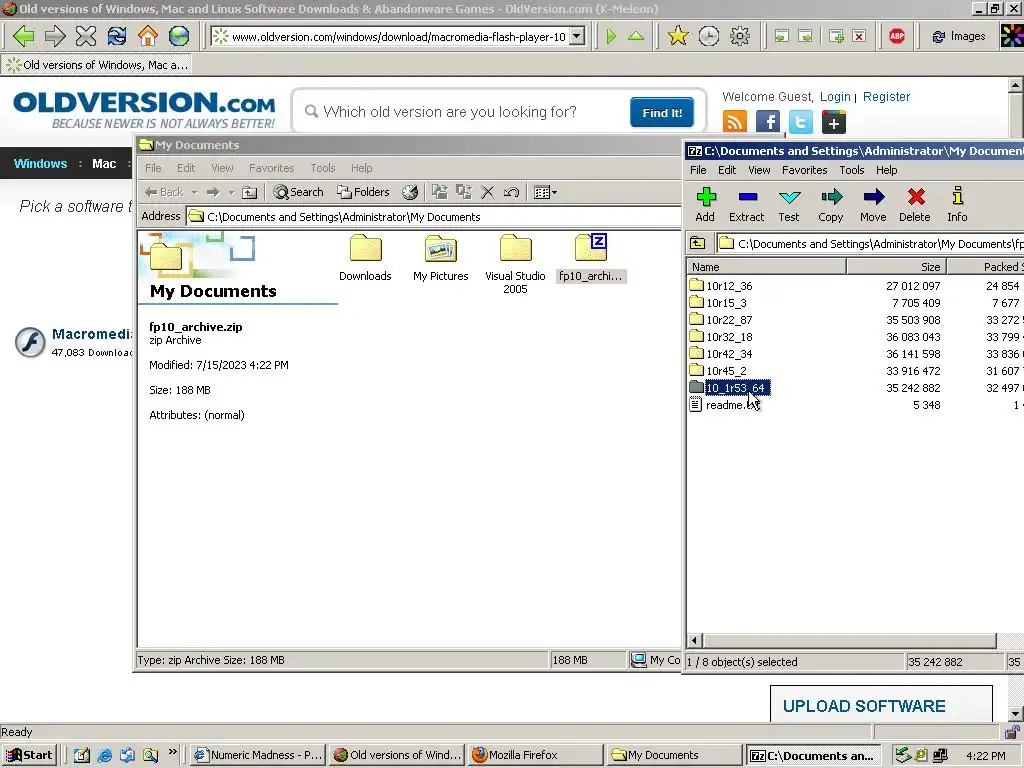Open Views dropdown in My Documents toolbar
Viewport: 1024px width, 768px height.
(545, 192)
